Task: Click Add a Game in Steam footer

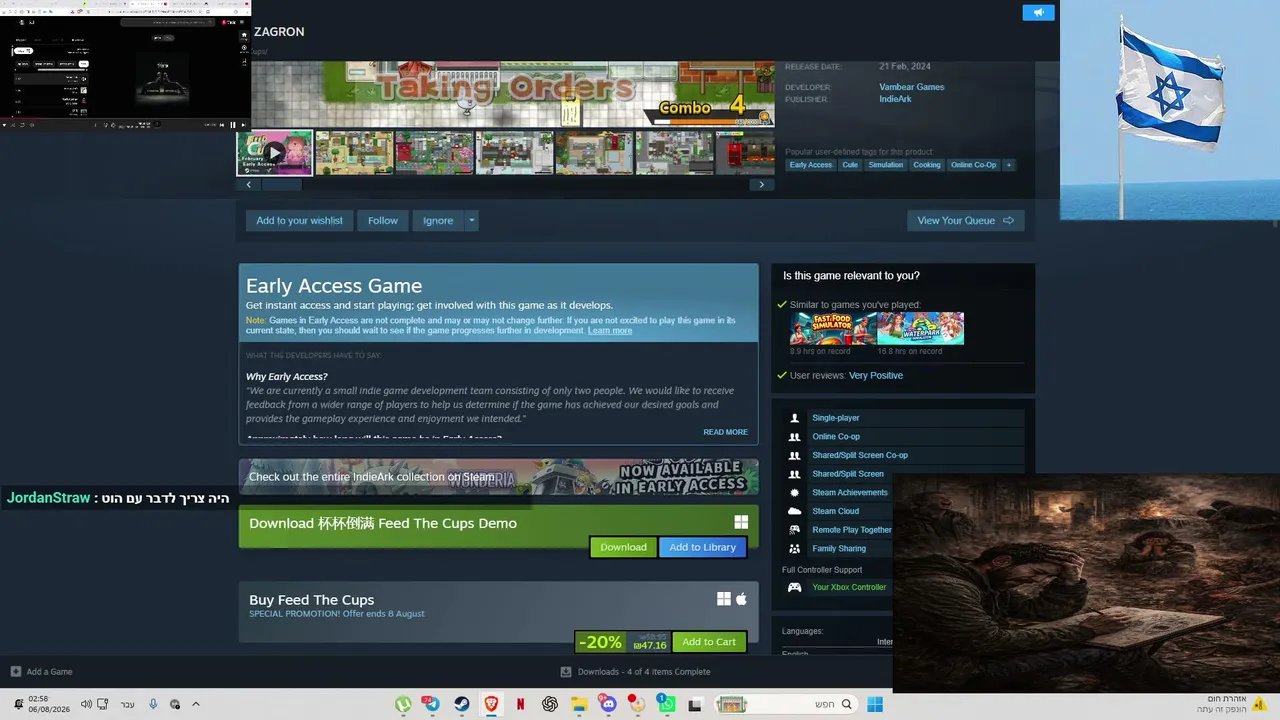Action: coord(41,672)
